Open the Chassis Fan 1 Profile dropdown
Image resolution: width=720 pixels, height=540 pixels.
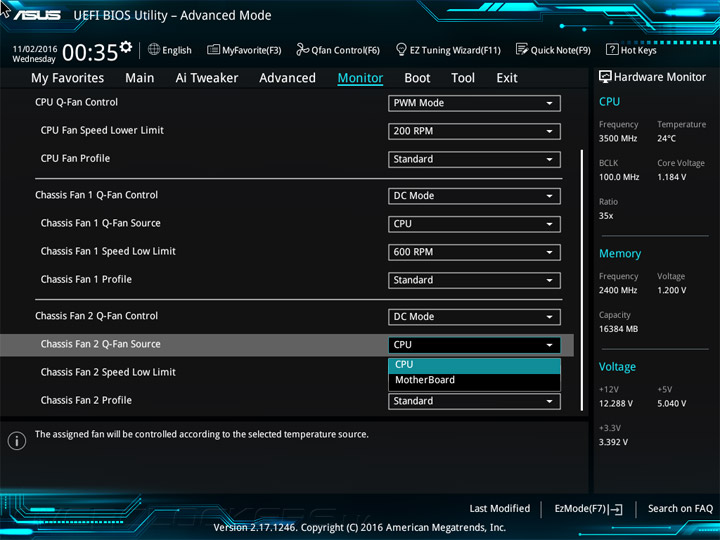(474, 280)
